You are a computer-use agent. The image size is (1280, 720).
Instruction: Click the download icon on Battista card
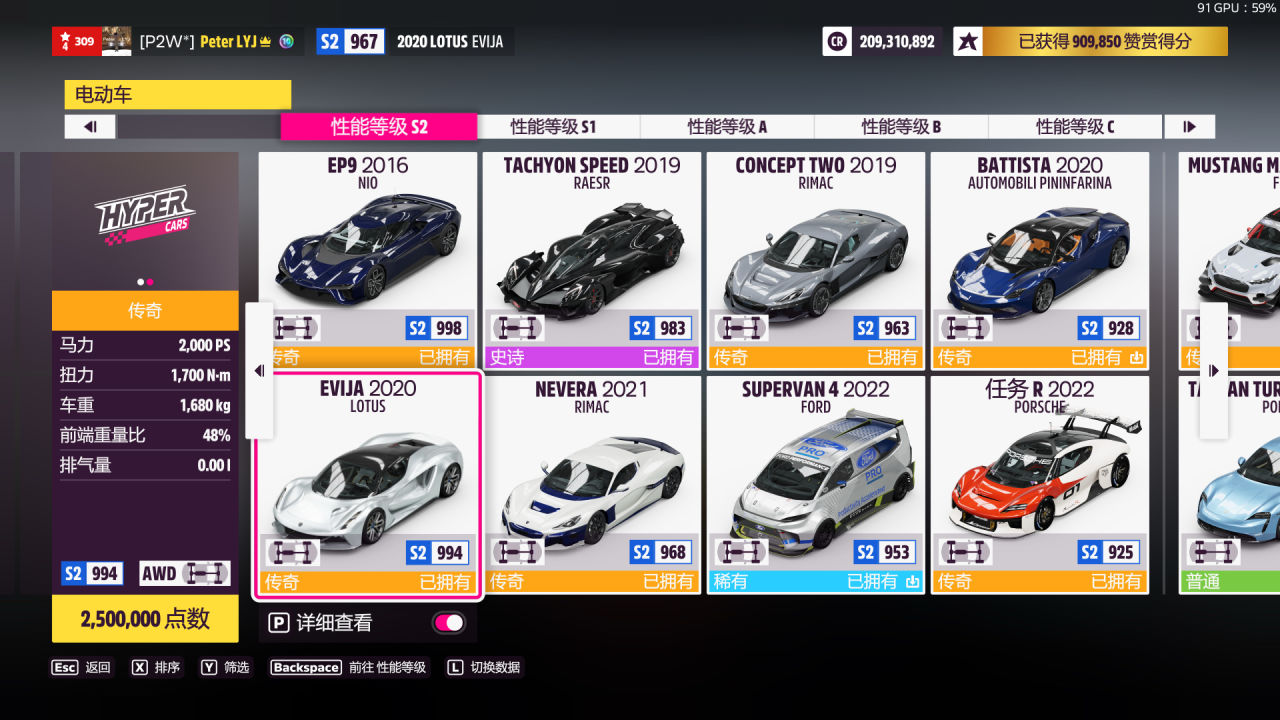[x=1136, y=357]
